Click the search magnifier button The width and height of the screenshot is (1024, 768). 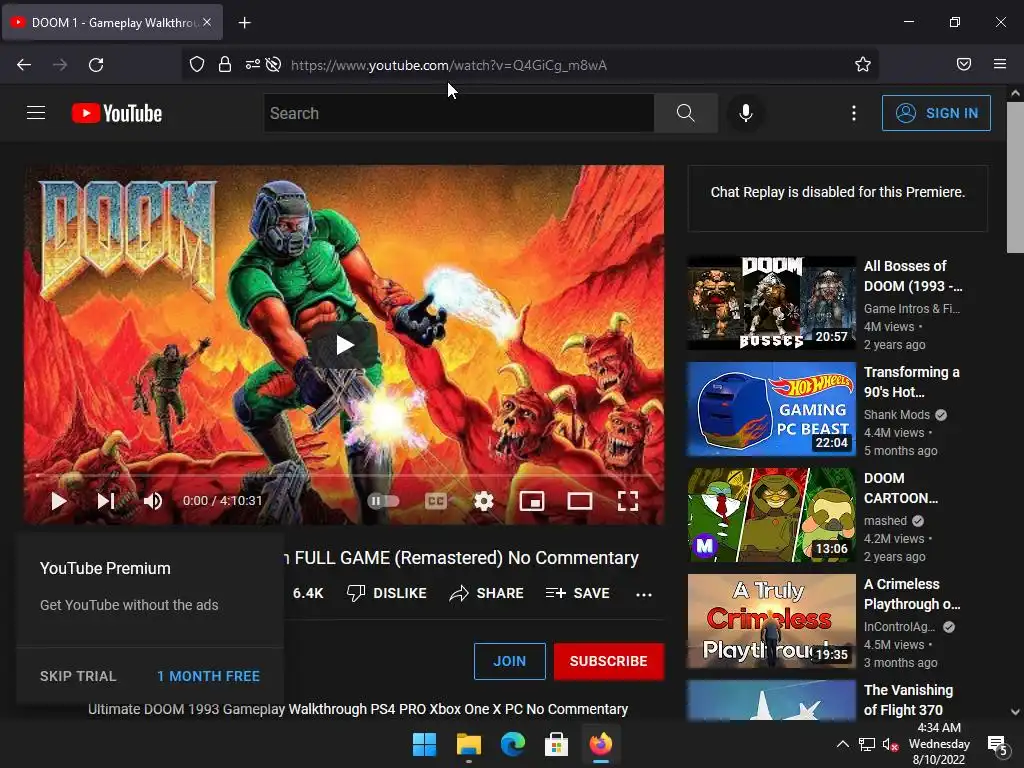click(x=686, y=113)
